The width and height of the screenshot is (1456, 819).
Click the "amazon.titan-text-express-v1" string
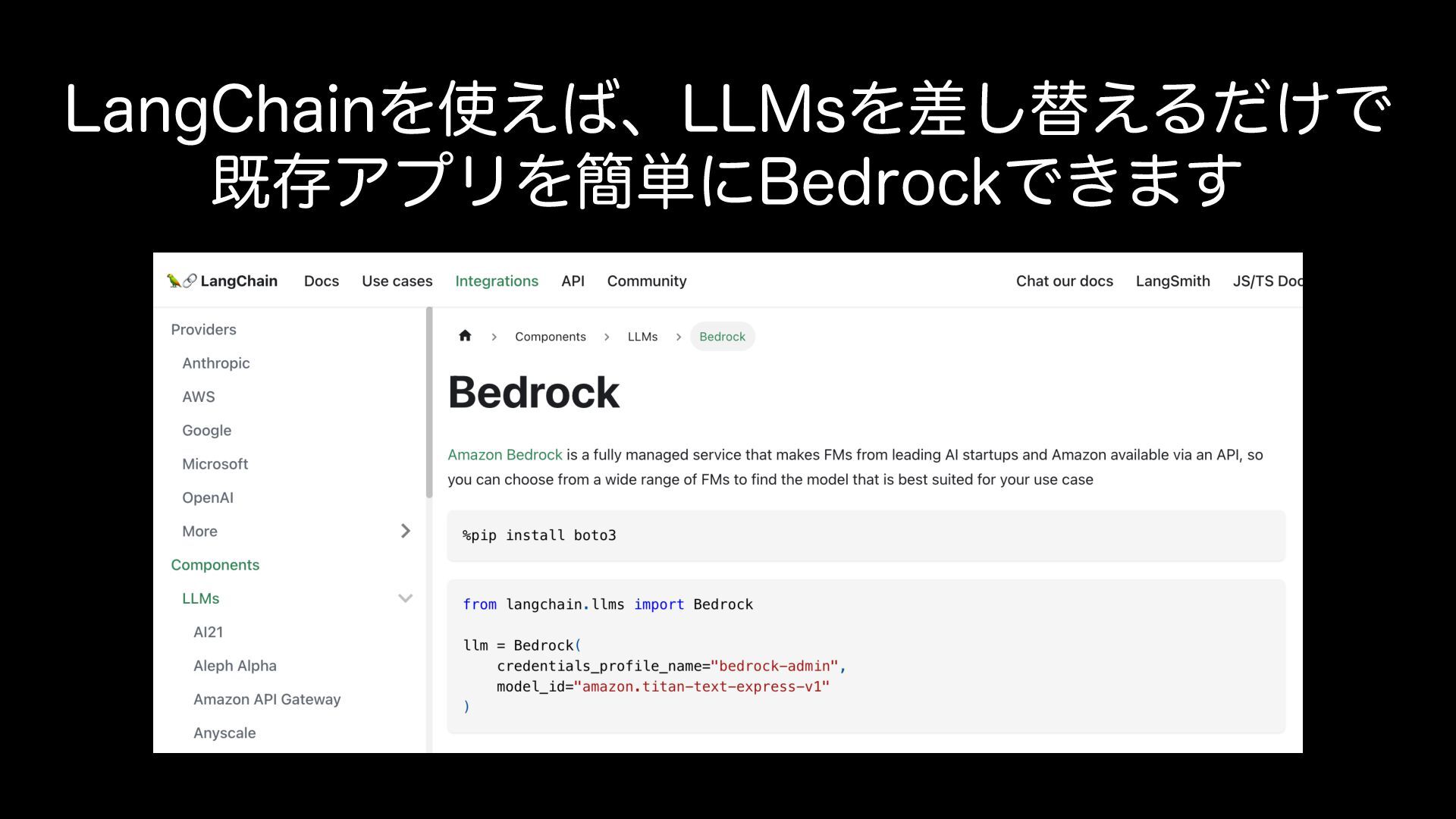[701, 686]
